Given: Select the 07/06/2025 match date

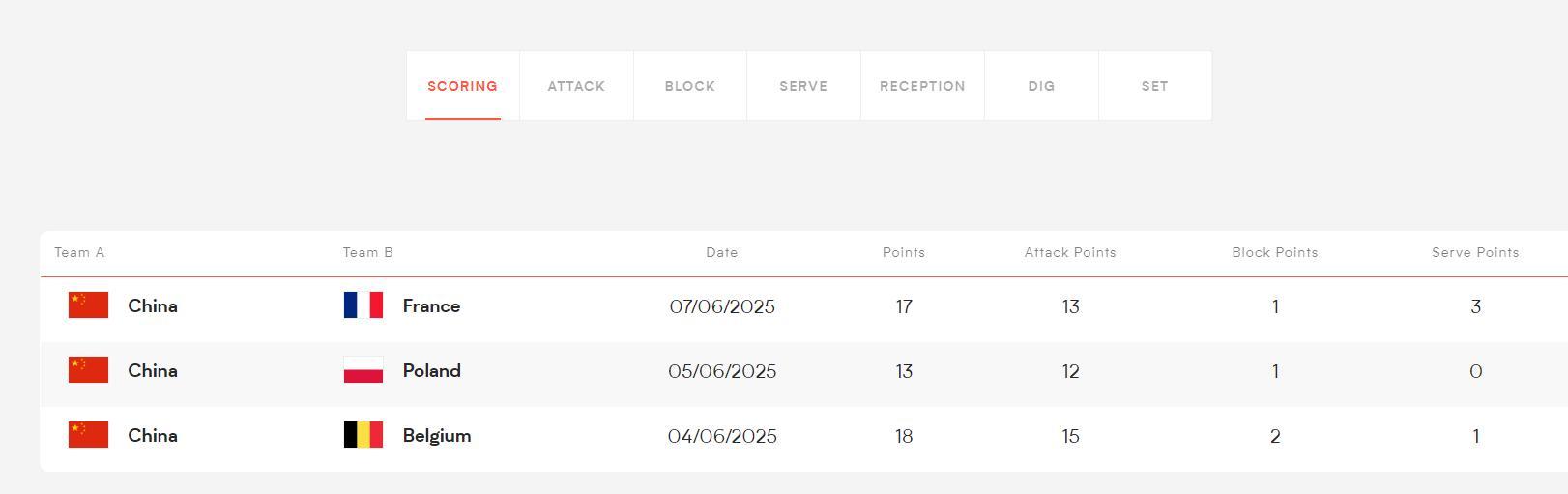Looking at the screenshot, I should pos(722,307).
